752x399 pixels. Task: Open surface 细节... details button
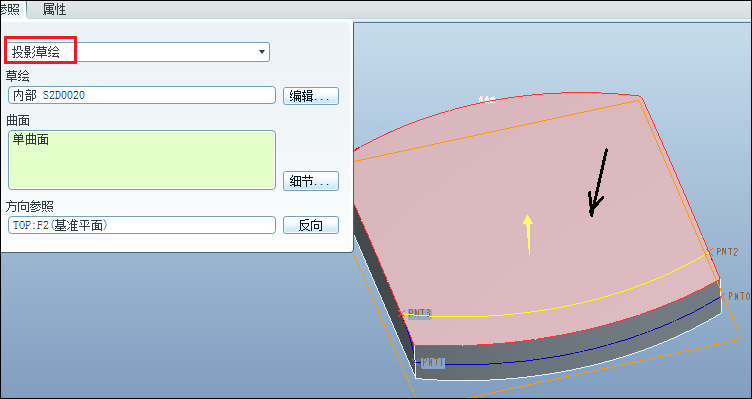pyautogui.click(x=311, y=181)
